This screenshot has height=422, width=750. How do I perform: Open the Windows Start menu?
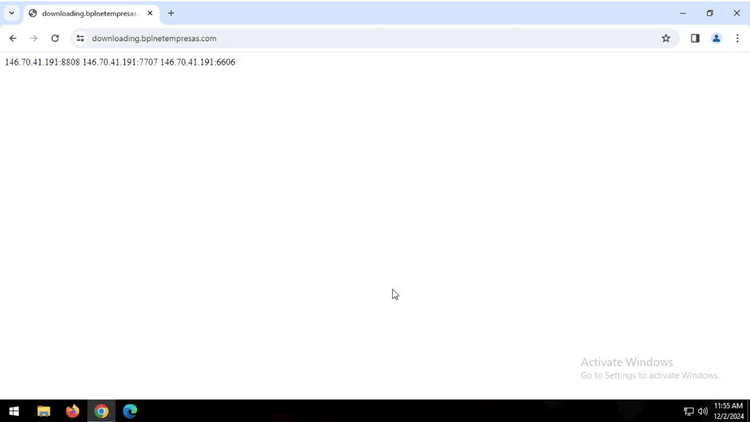click(x=14, y=411)
